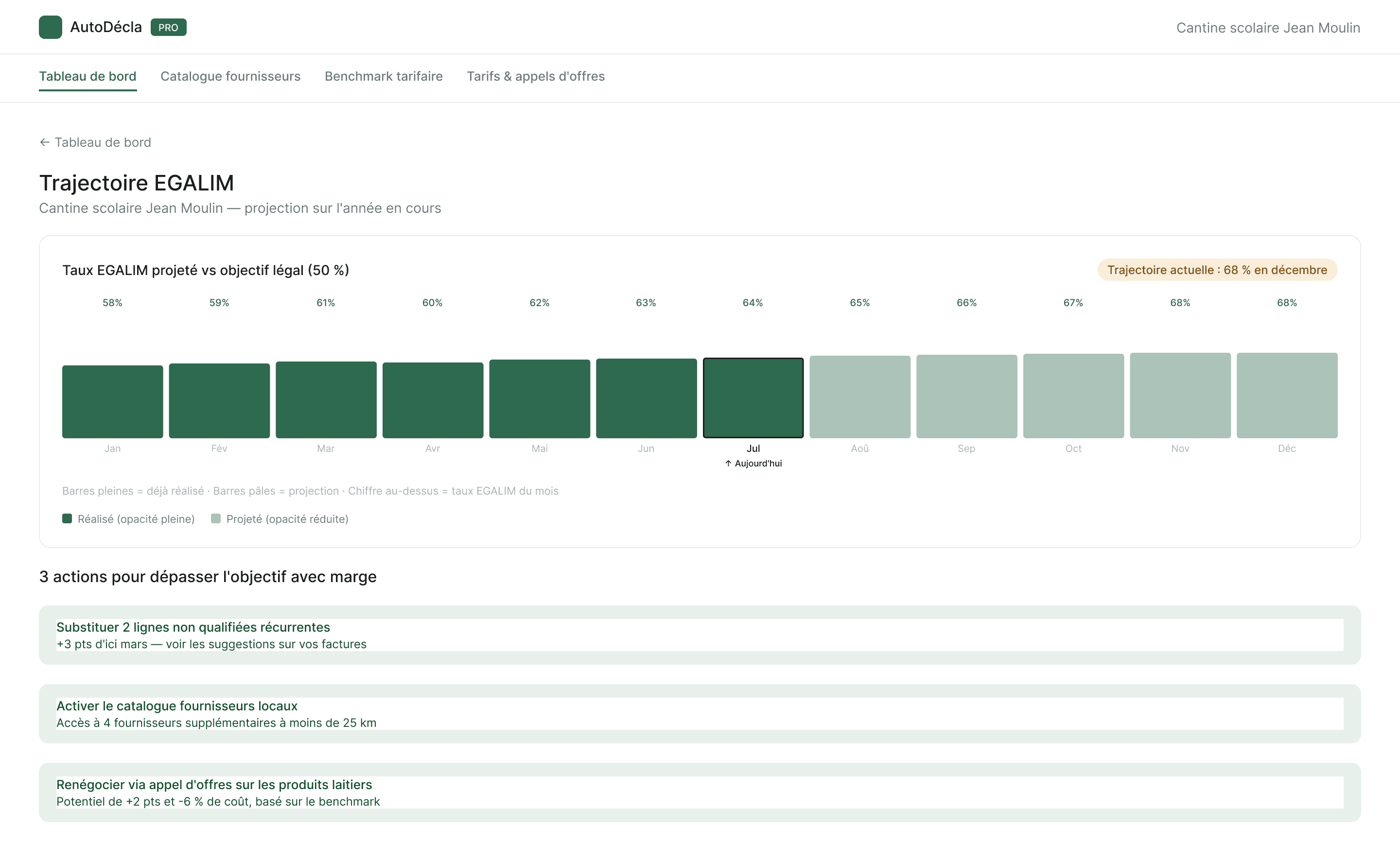Click the Projeté (opacité réduite) legend label
This screenshot has height=861, width=1400.
287,519
